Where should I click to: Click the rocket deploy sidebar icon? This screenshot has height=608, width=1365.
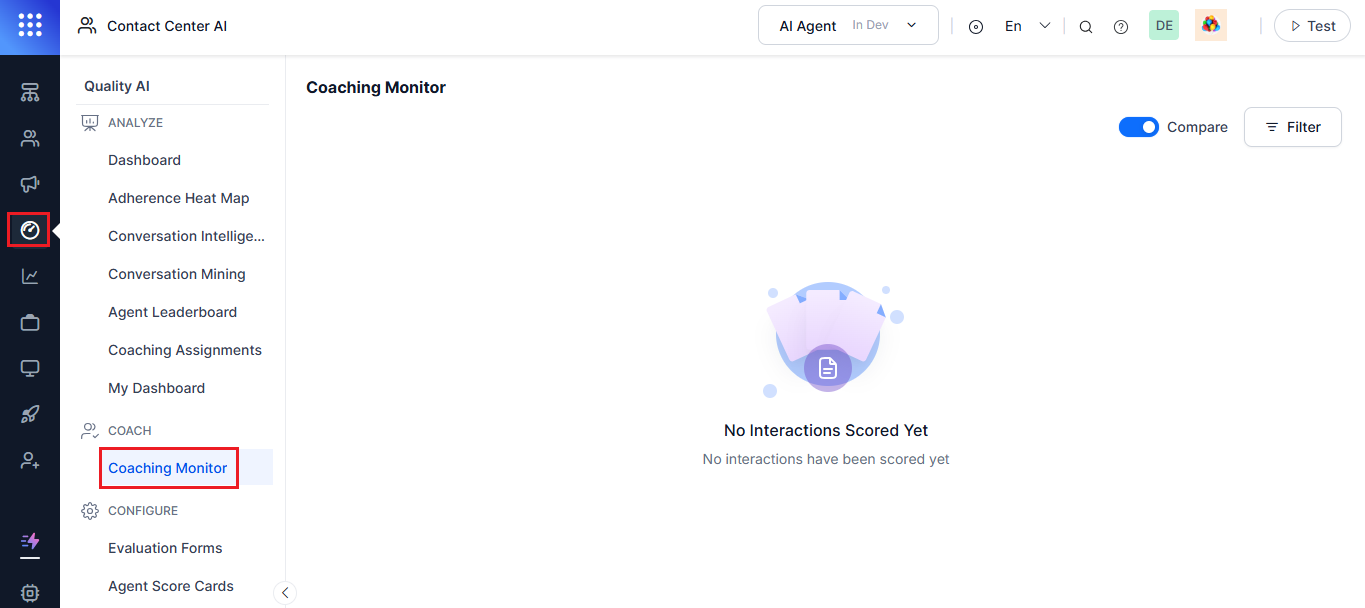[x=30, y=414]
